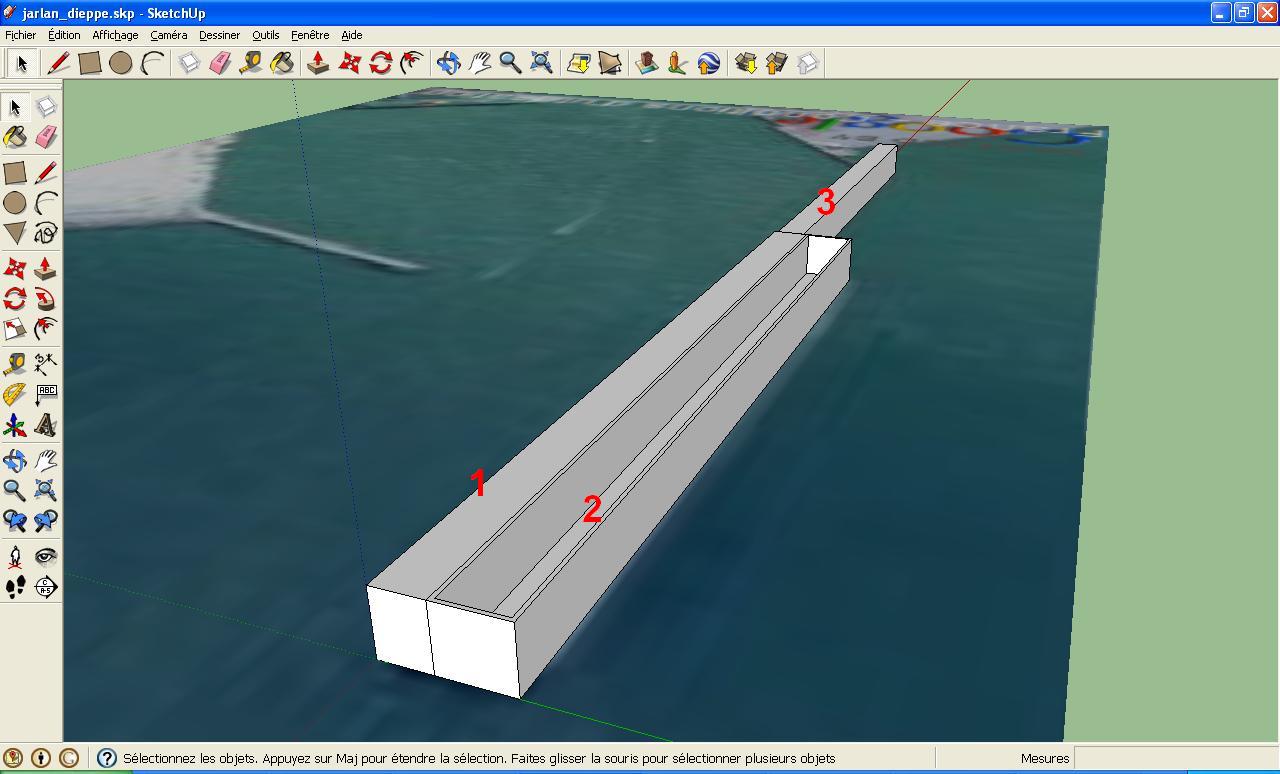Open the Fenêtre menu
This screenshot has height=774, width=1280.
click(310, 35)
